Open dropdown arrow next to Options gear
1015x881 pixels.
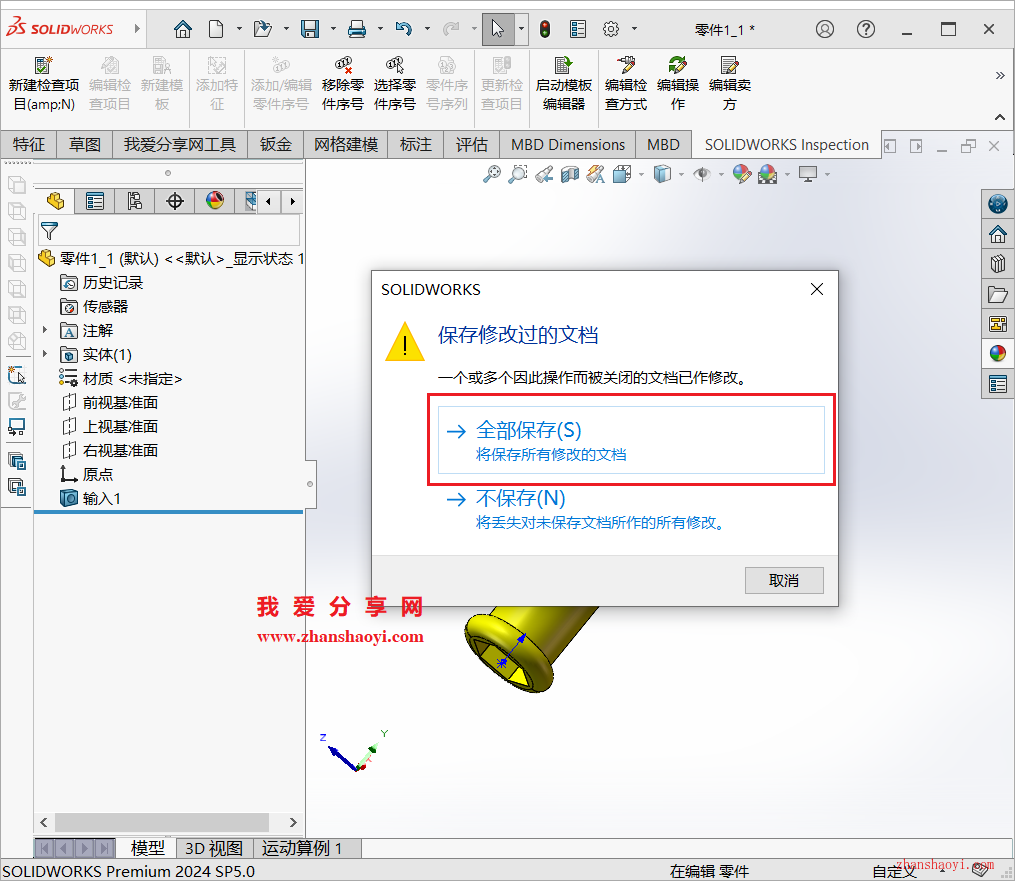click(634, 29)
